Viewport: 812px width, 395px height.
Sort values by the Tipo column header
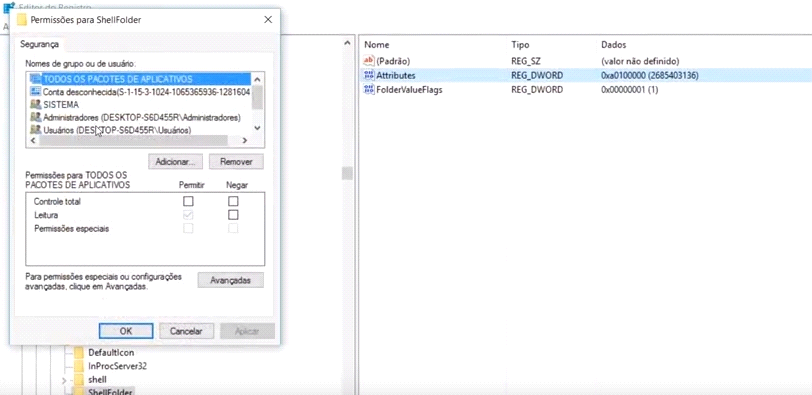point(520,45)
